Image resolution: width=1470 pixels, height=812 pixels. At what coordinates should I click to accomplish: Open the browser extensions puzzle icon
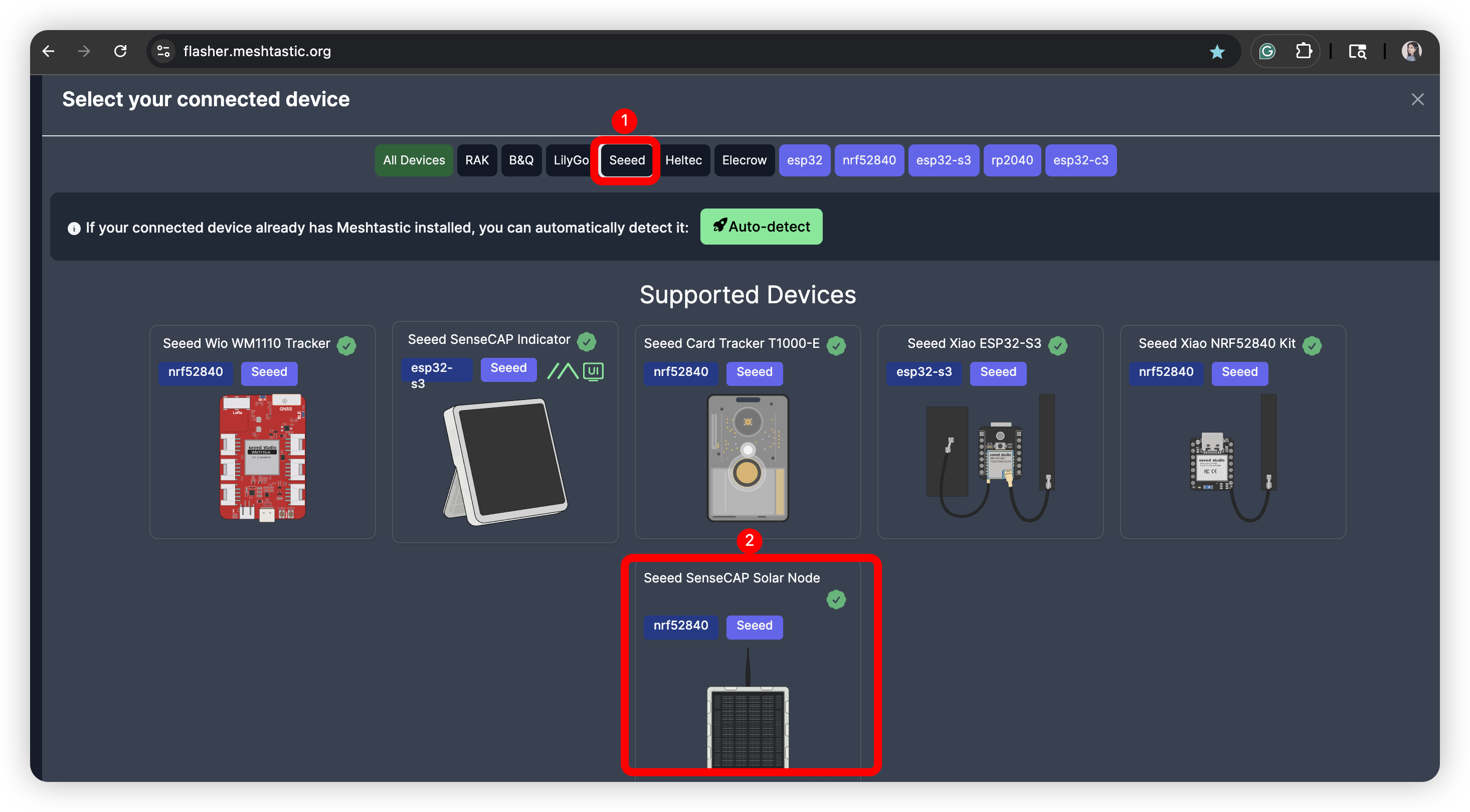[1303, 51]
